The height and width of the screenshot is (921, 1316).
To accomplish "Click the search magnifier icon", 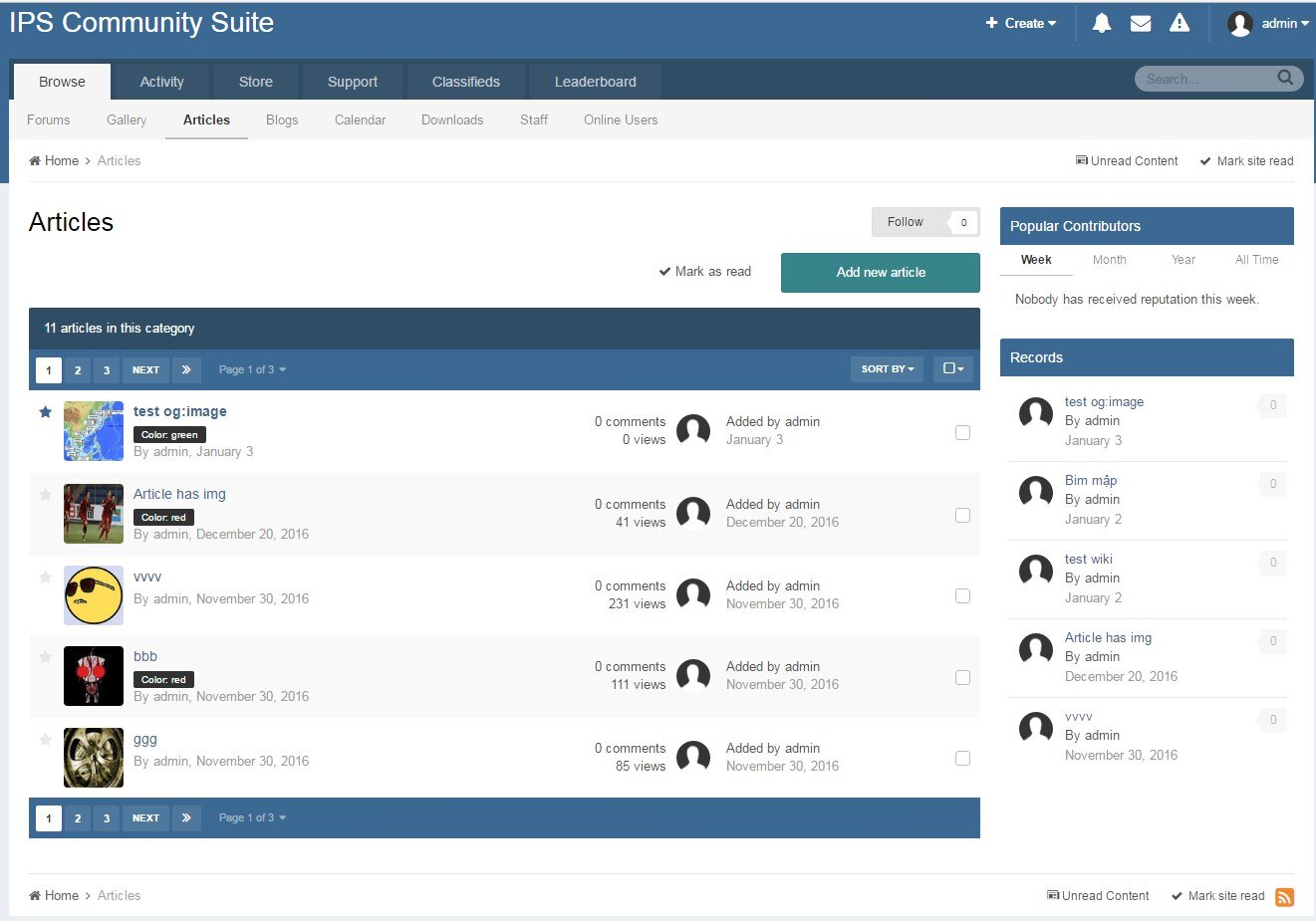I will [x=1285, y=78].
